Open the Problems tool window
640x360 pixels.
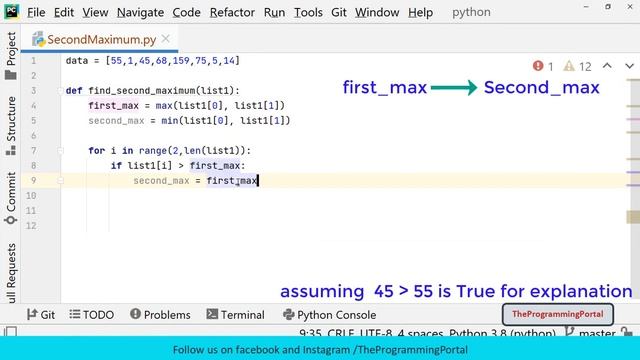click(160, 315)
